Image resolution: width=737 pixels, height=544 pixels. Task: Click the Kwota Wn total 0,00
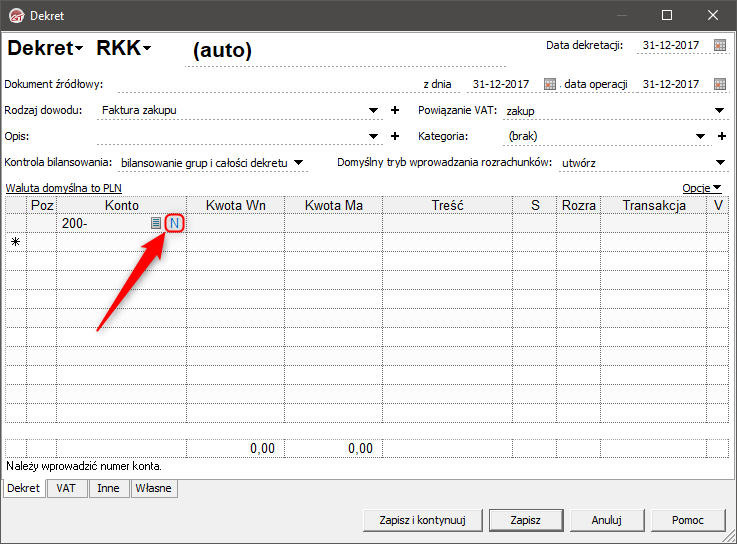pos(262,449)
